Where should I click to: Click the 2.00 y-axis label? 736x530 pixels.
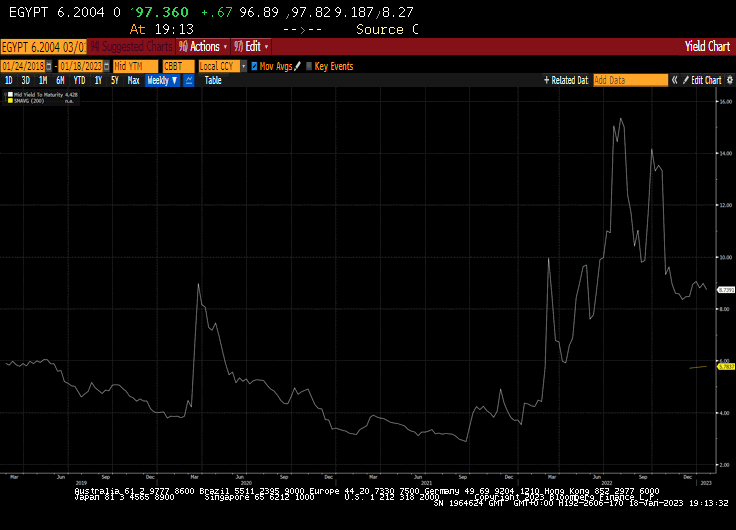click(726, 465)
